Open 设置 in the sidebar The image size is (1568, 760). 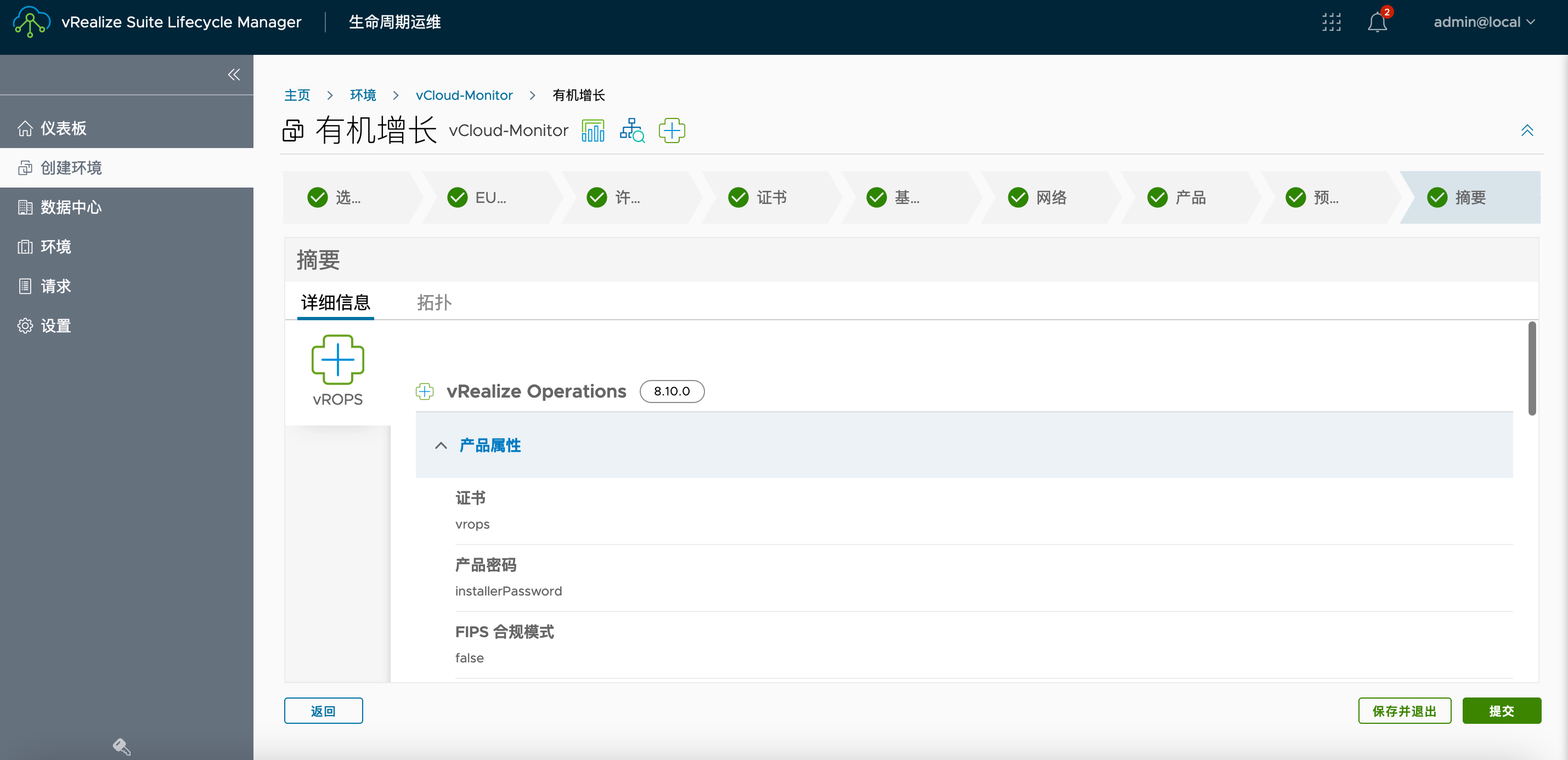[x=127, y=326]
